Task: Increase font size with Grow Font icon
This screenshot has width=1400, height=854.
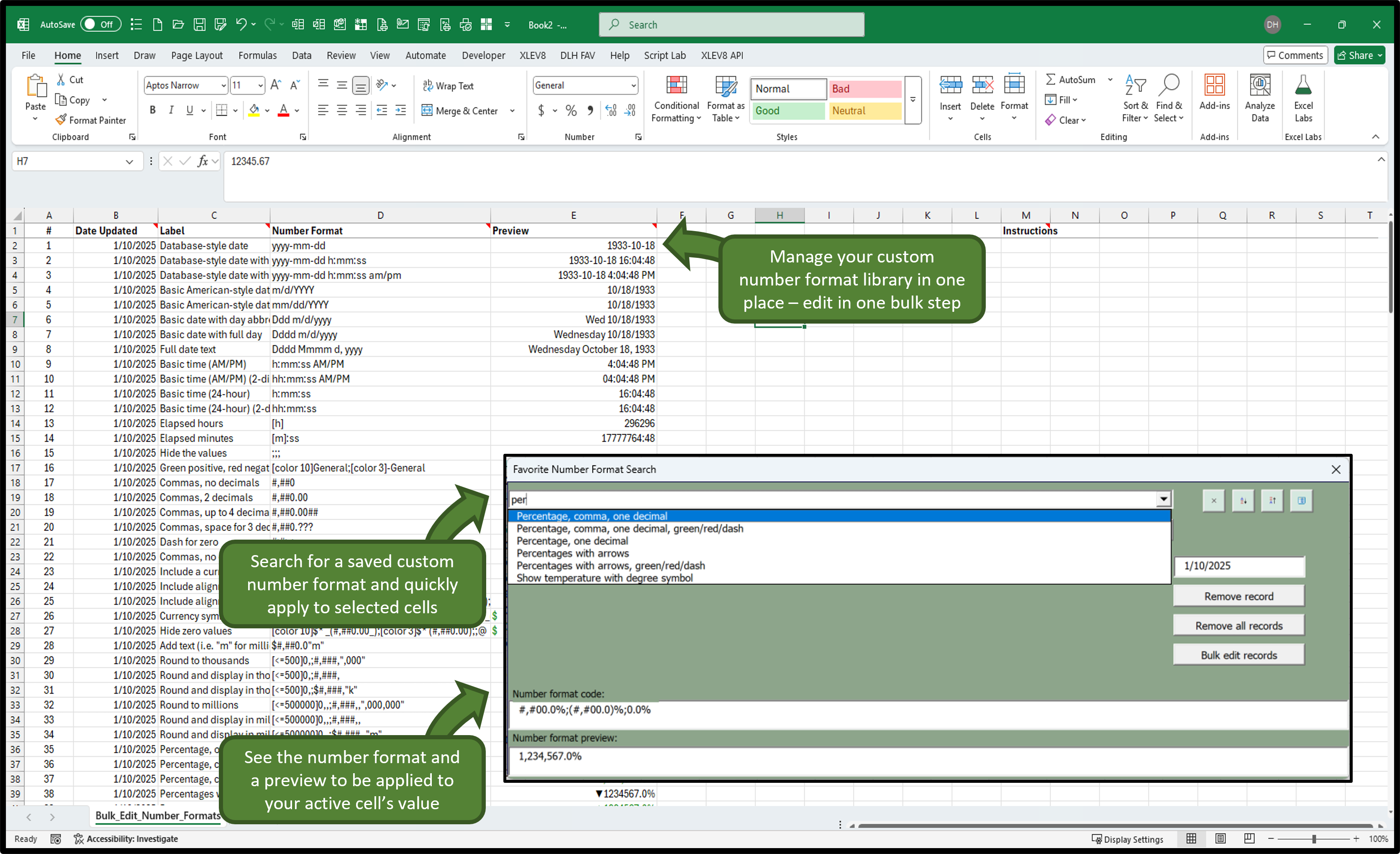Action: pos(276,85)
